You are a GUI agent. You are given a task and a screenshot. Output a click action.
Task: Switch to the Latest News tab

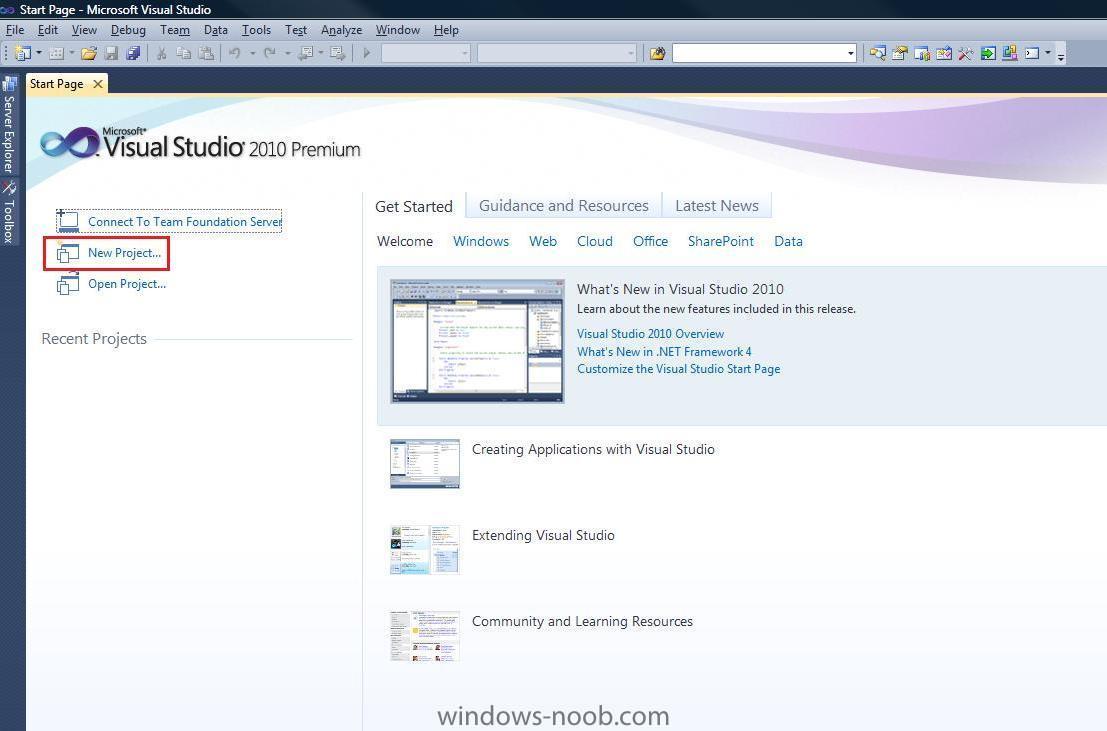coord(717,206)
